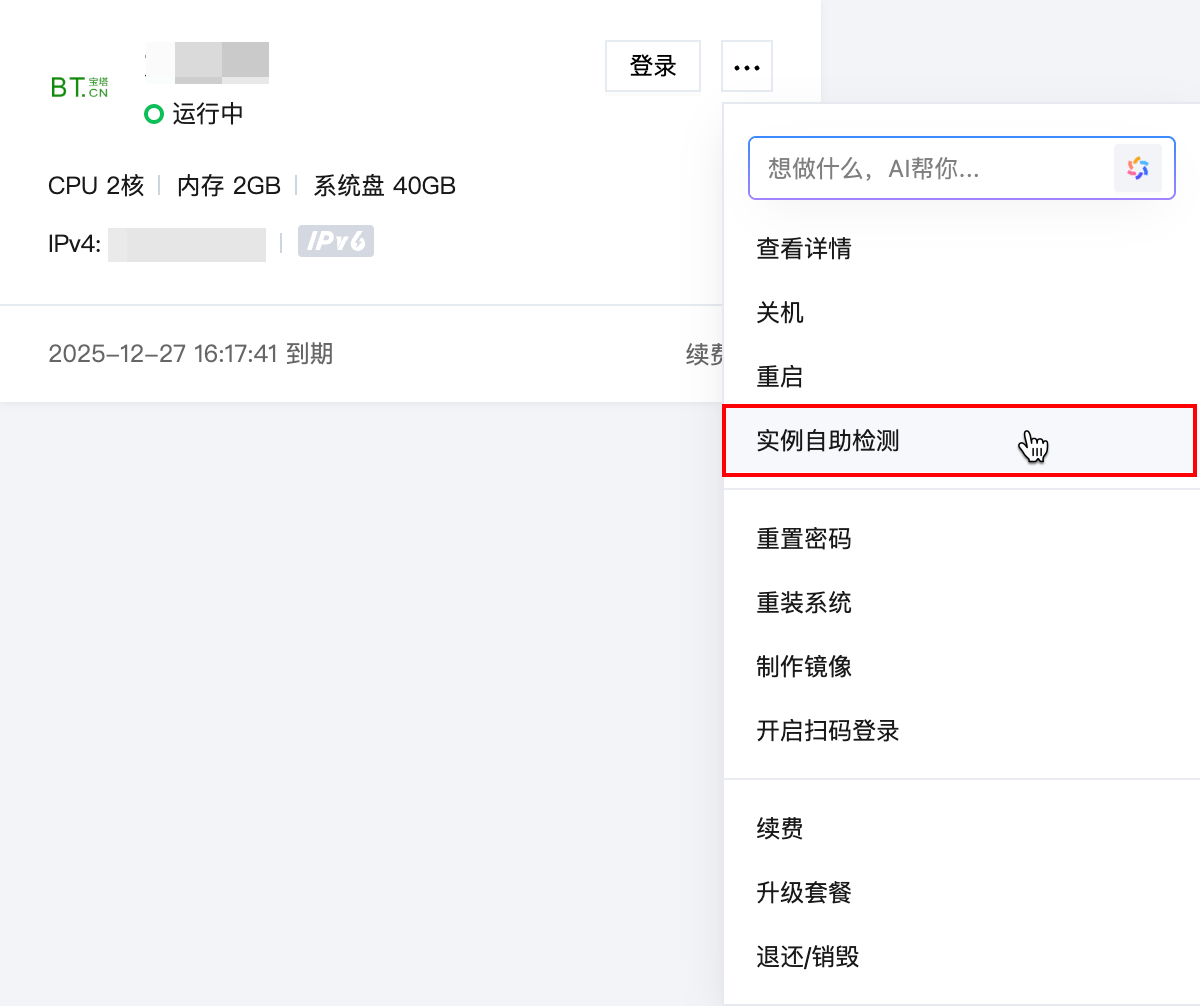1200x1006 pixels.
Task: Click the 续费 link on the card footer
Action: (704, 354)
